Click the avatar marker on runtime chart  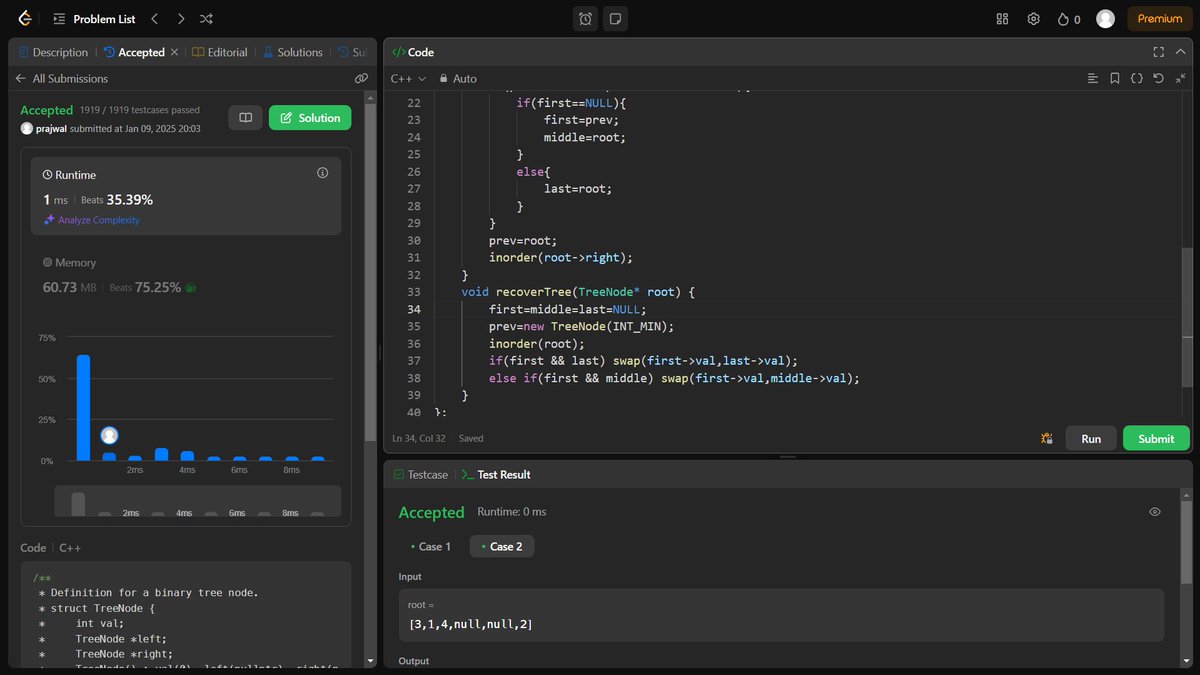pos(109,435)
